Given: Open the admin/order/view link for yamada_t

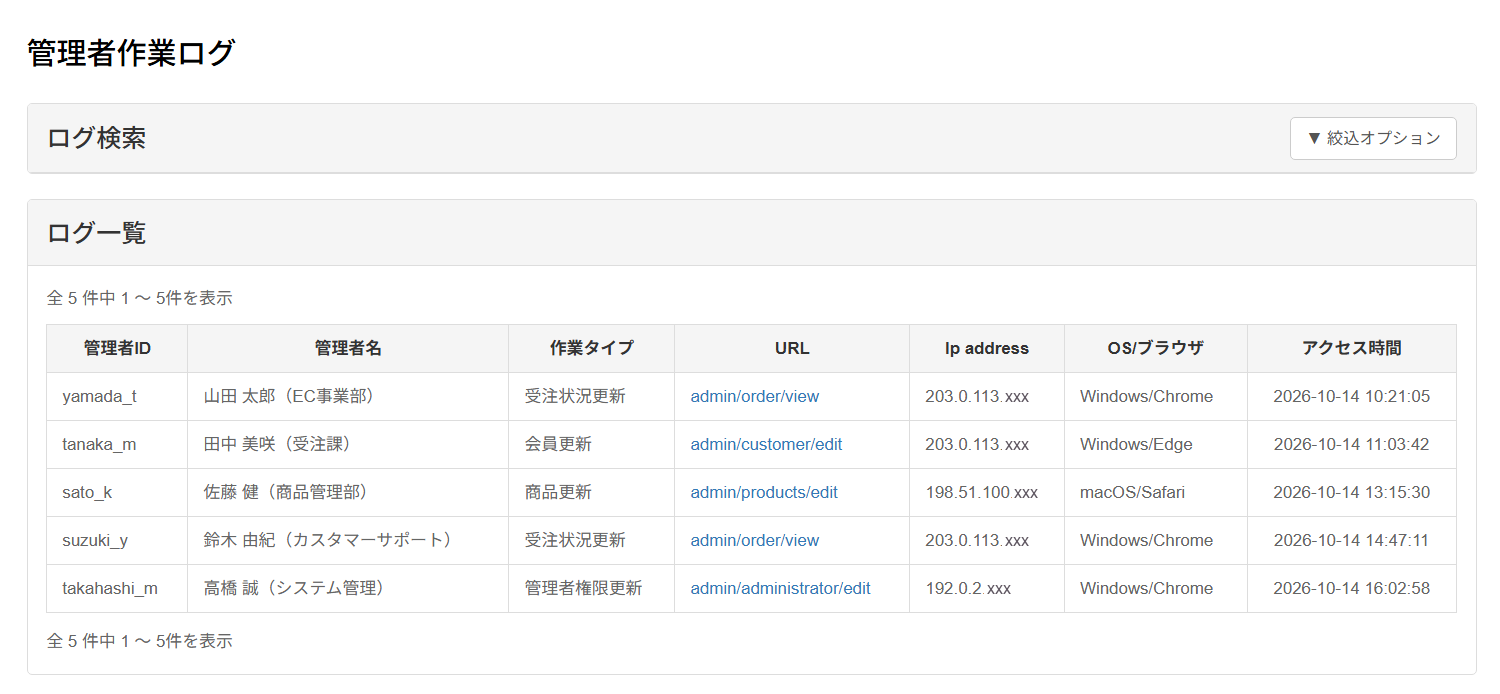Looking at the screenshot, I should (x=754, y=396).
